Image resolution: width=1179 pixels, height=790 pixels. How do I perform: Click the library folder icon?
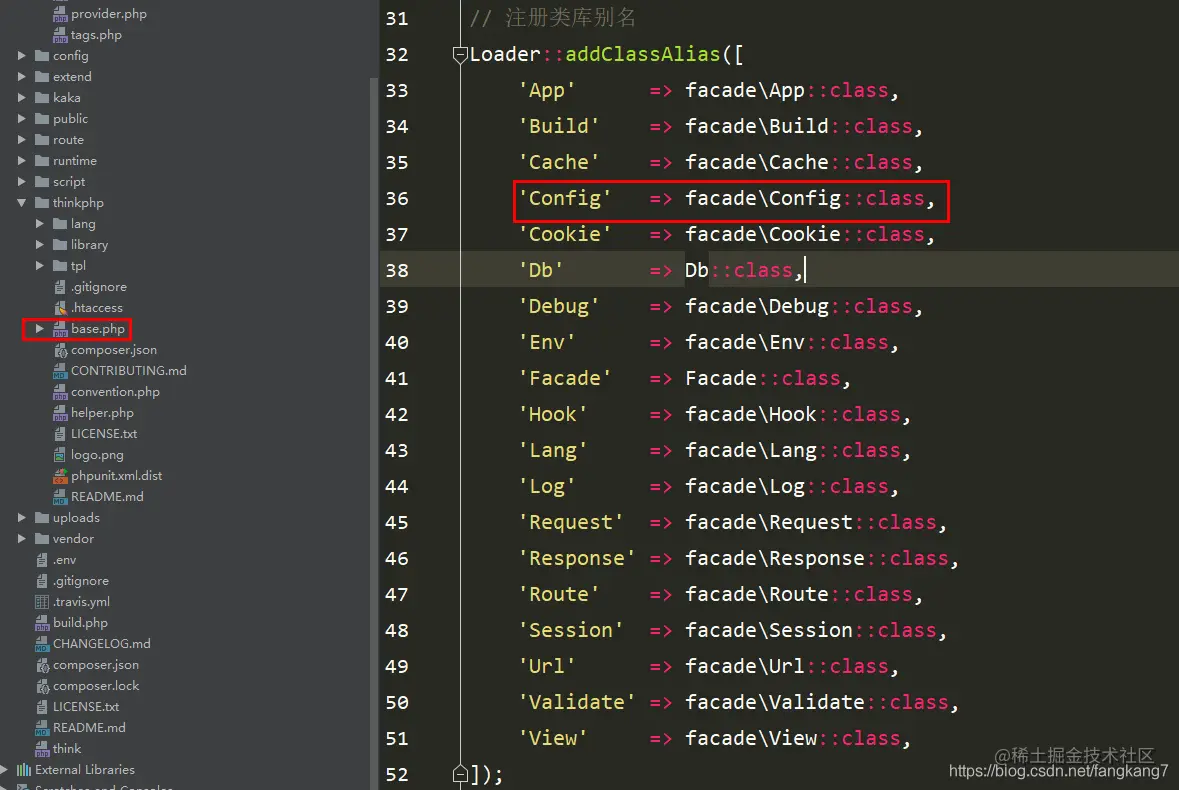click(x=60, y=245)
